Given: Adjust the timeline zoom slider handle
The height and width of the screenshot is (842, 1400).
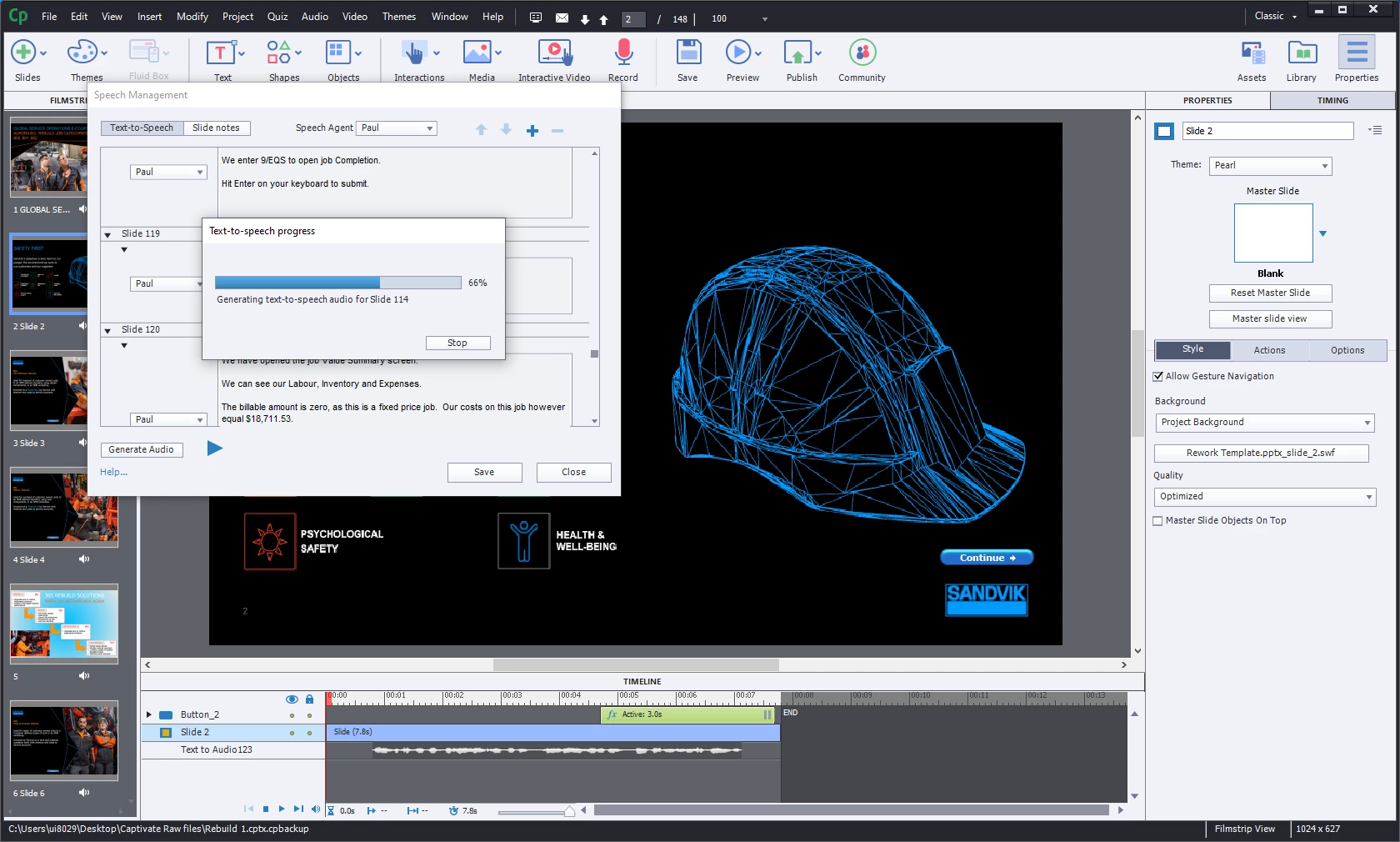Looking at the screenshot, I should tap(569, 811).
